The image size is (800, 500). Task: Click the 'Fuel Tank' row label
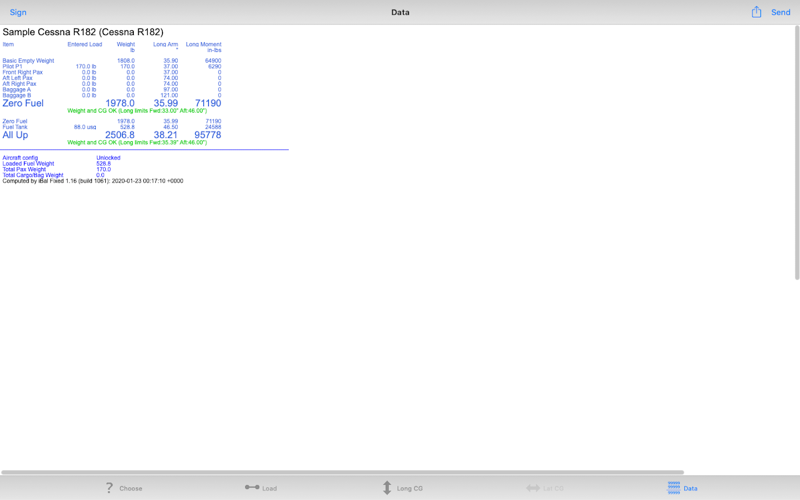pyautogui.click(x=15, y=127)
